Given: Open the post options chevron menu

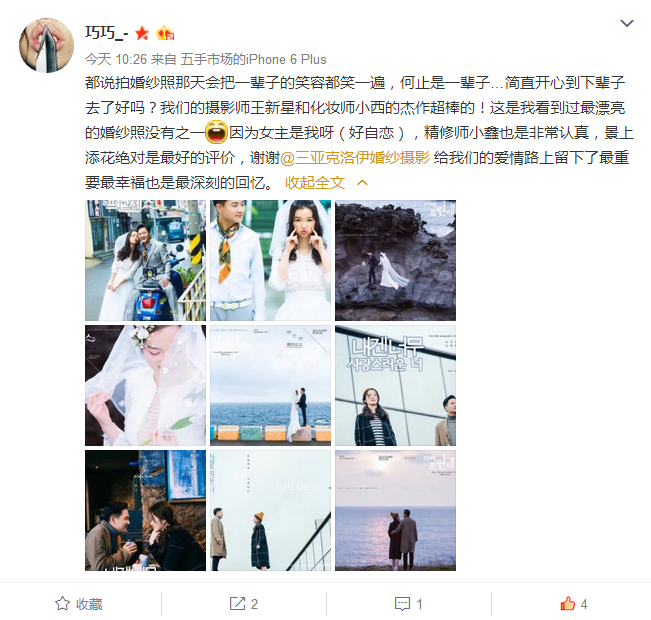Looking at the screenshot, I should tap(627, 24).
